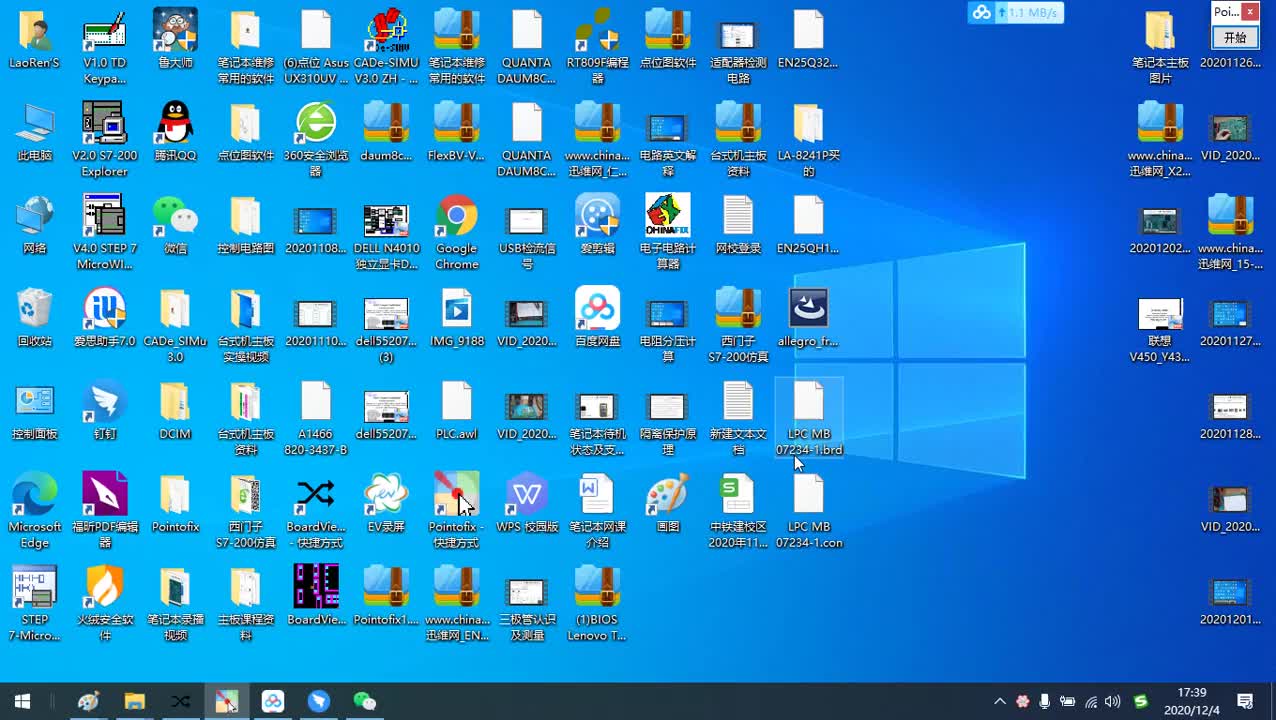Image resolution: width=1276 pixels, height=720 pixels.
Task: Launch Google Chrome desktop shortcut
Action: (457, 233)
